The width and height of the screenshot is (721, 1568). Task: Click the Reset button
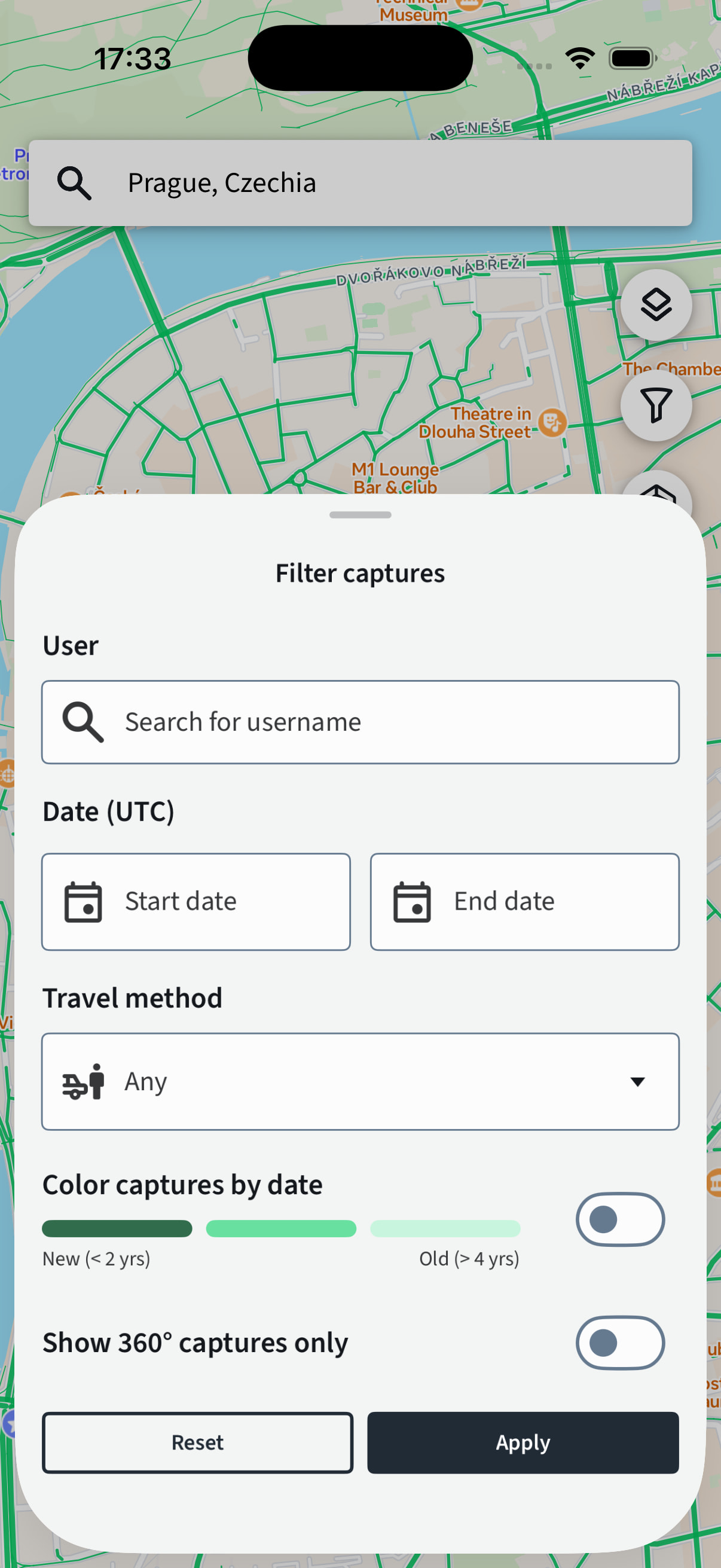tap(198, 1442)
